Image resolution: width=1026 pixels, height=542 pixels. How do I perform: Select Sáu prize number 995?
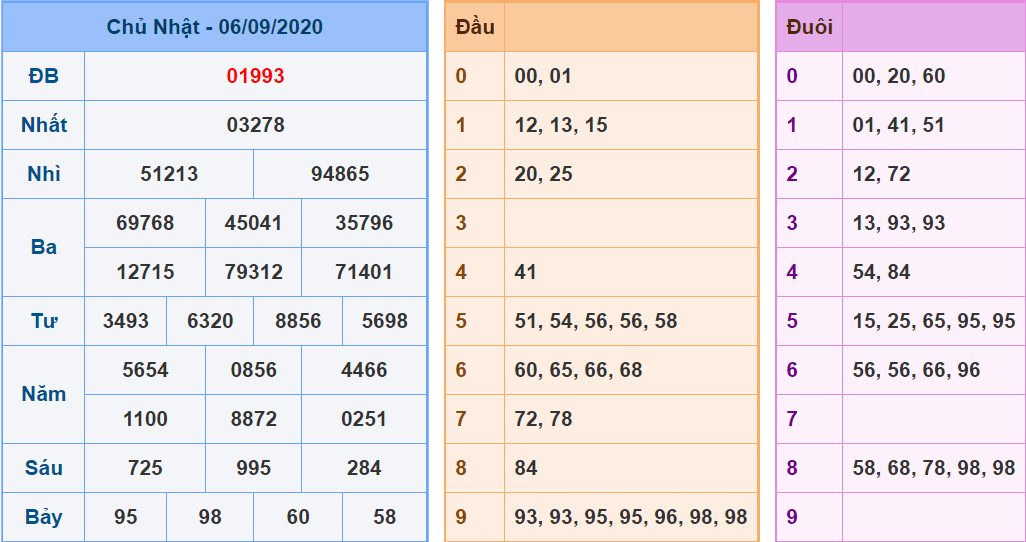pos(253,468)
